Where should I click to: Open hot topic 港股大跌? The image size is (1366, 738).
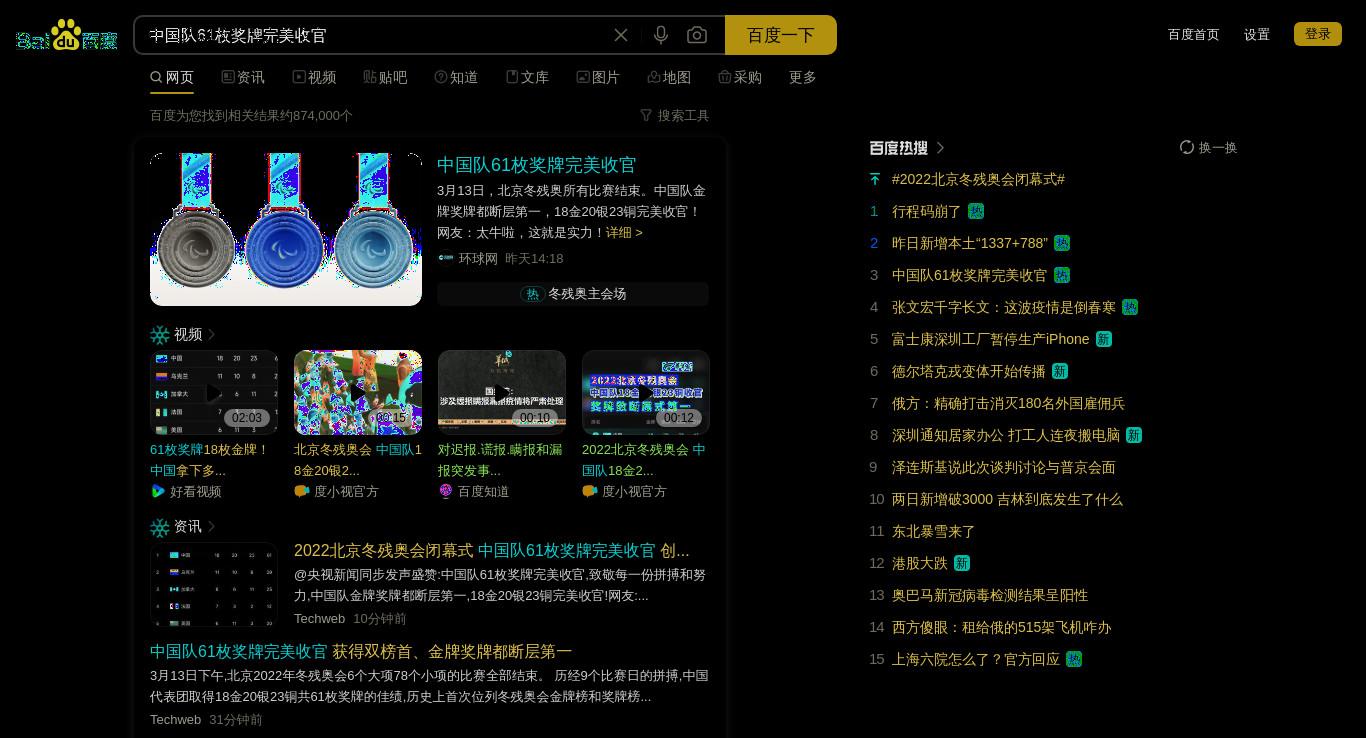coord(920,563)
